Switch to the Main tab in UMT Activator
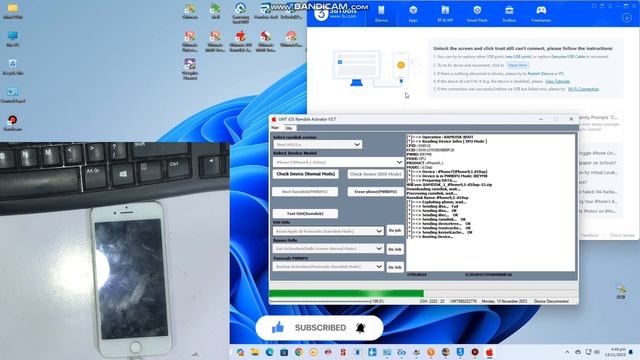The image size is (640, 360). pyautogui.click(x=275, y=128)
